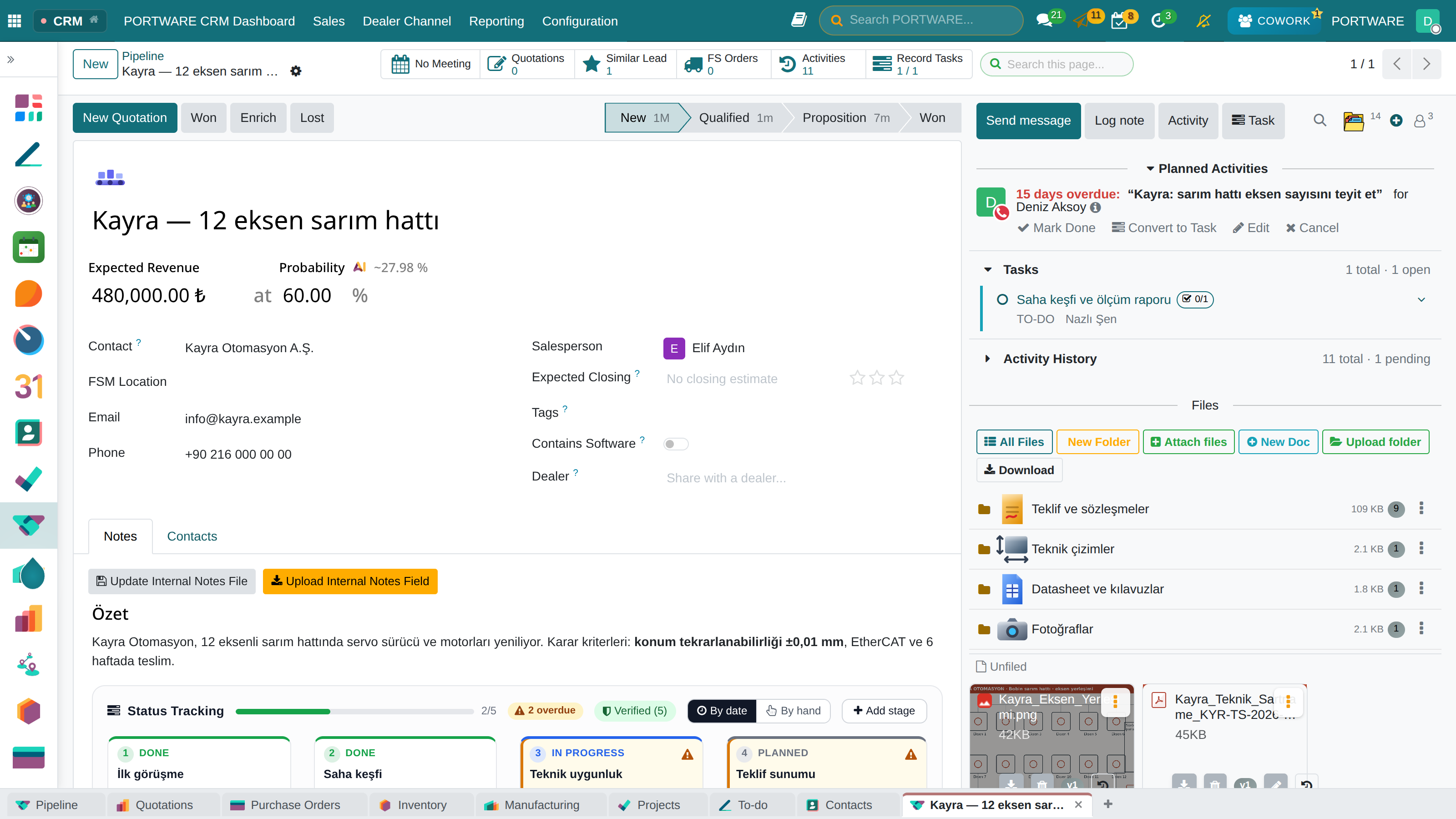This screenshot has height=819, width=1456.
Task: Click the Upload Internal Notes Field button
Action: coord(350,581)
